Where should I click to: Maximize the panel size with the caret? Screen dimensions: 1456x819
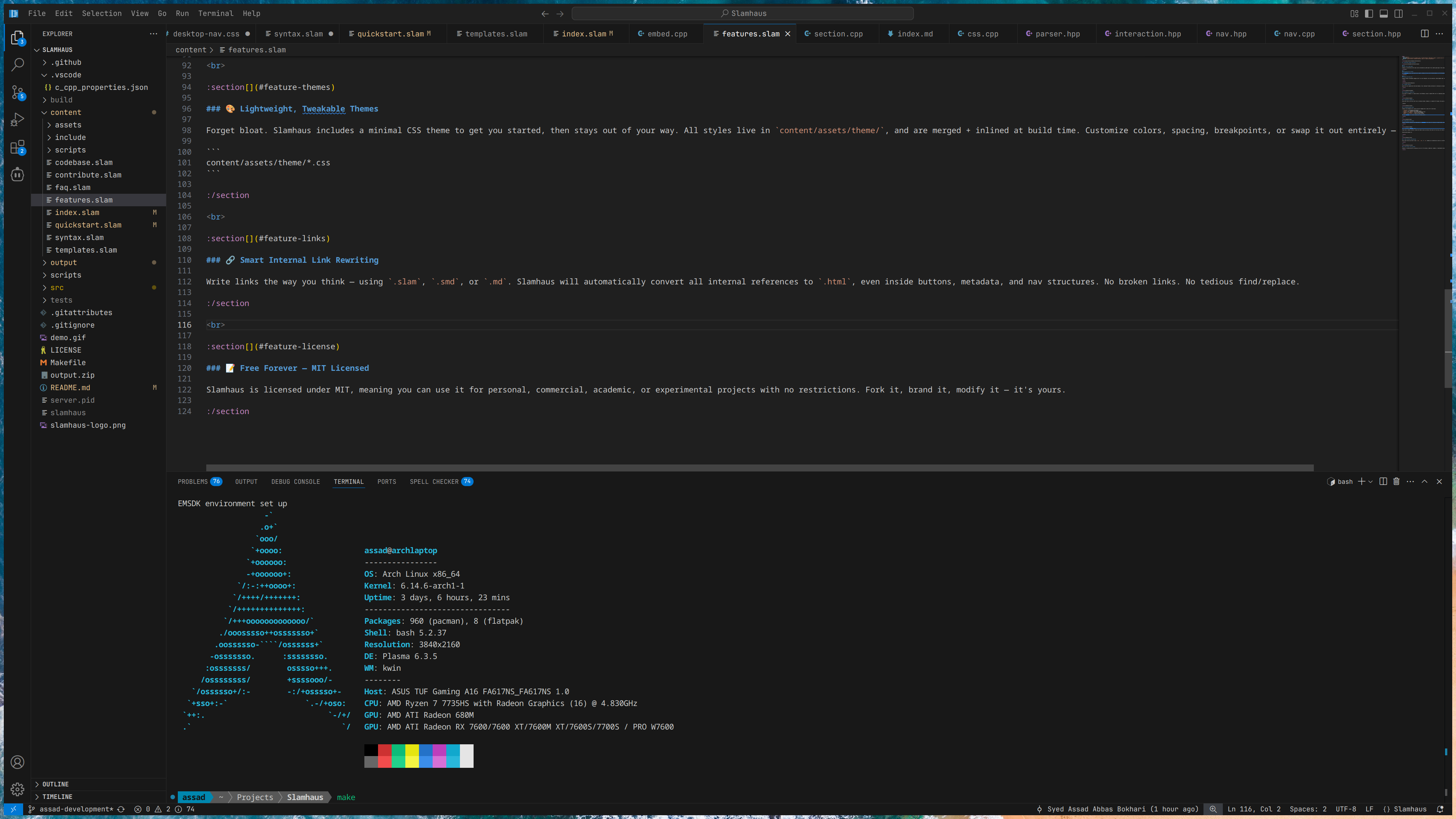tap(1425, 482)
